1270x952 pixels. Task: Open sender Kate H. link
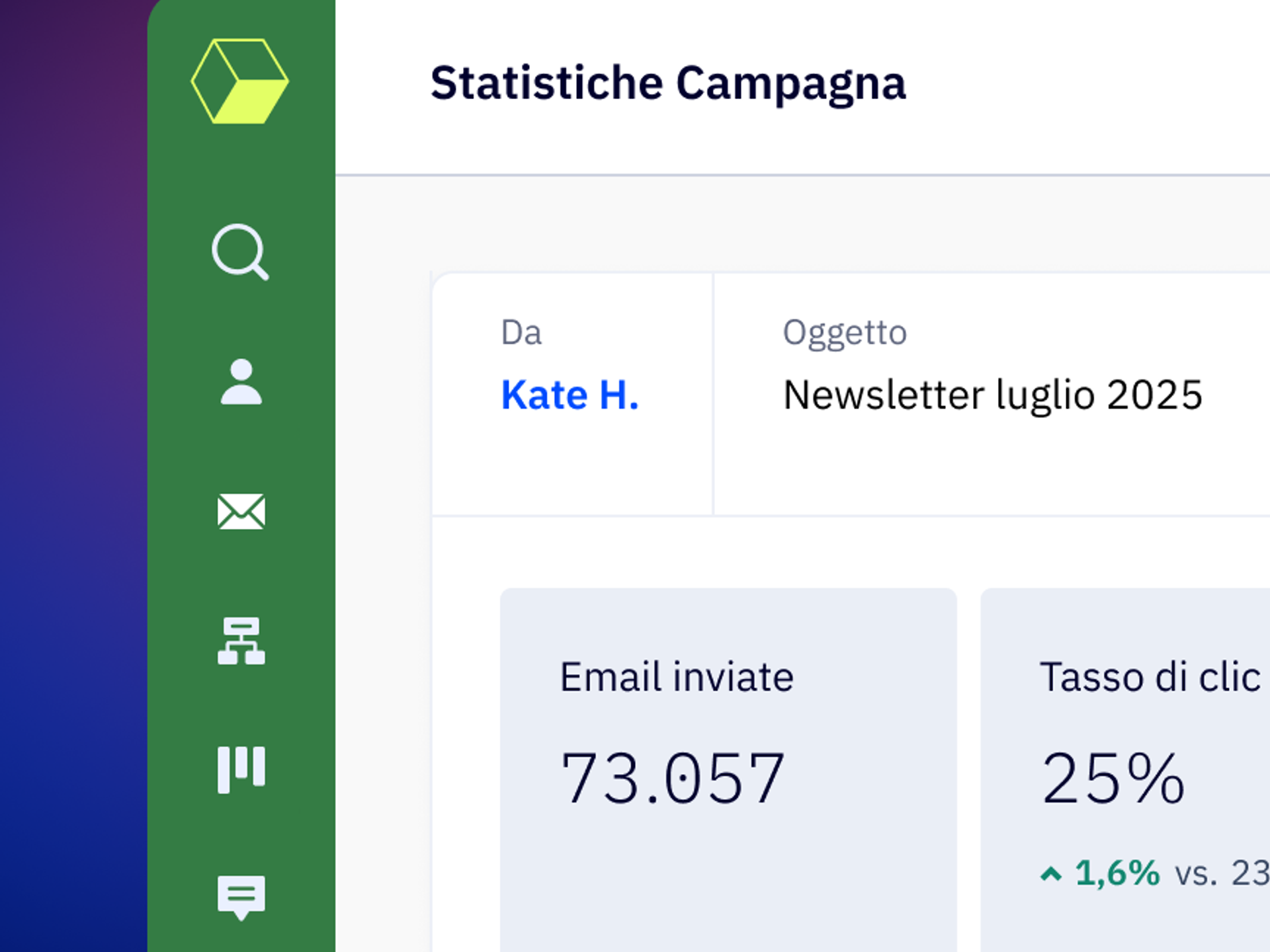click(570, 395)
